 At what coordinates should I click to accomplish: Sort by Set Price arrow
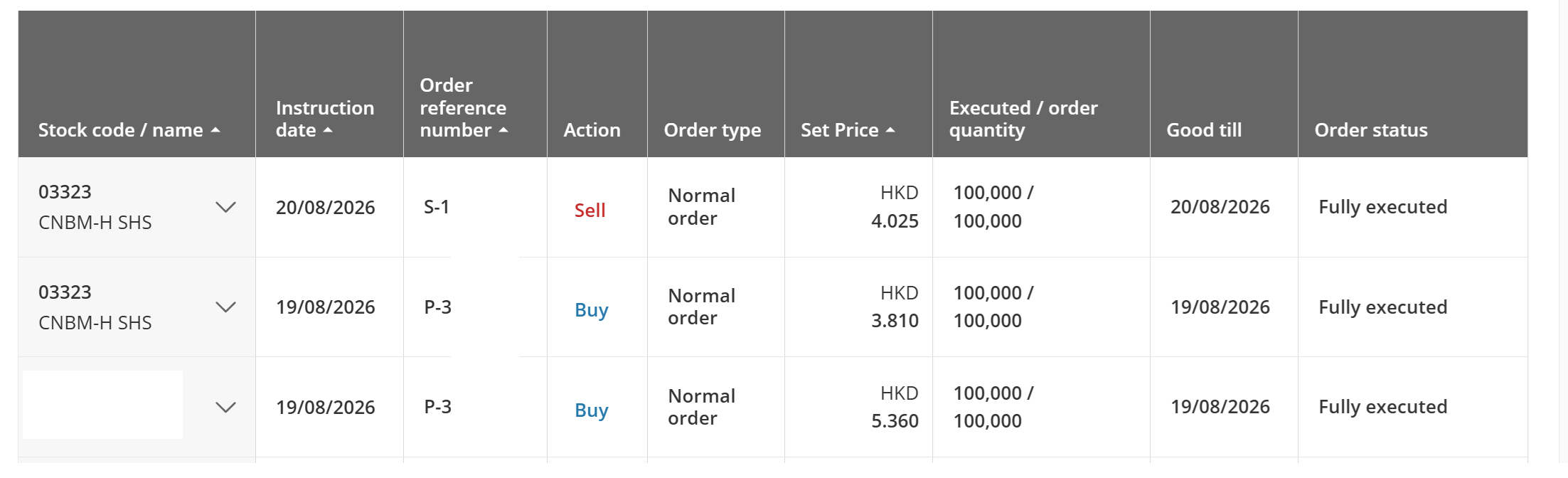[890, 130]
